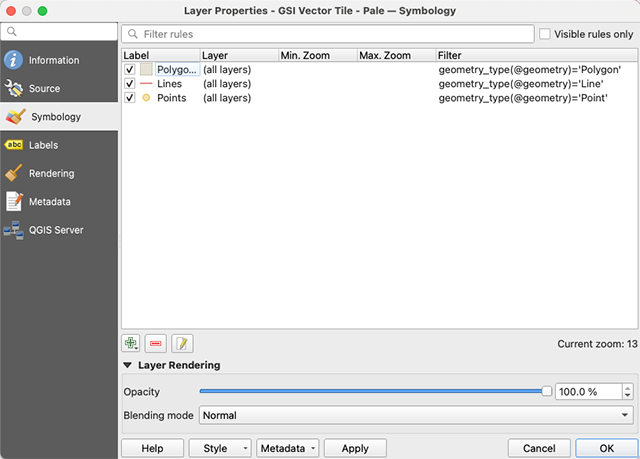Click the polygon fill symbol swatch
Image resolution: width=640 pixels, height=459 pixels.
click(146, 69)
